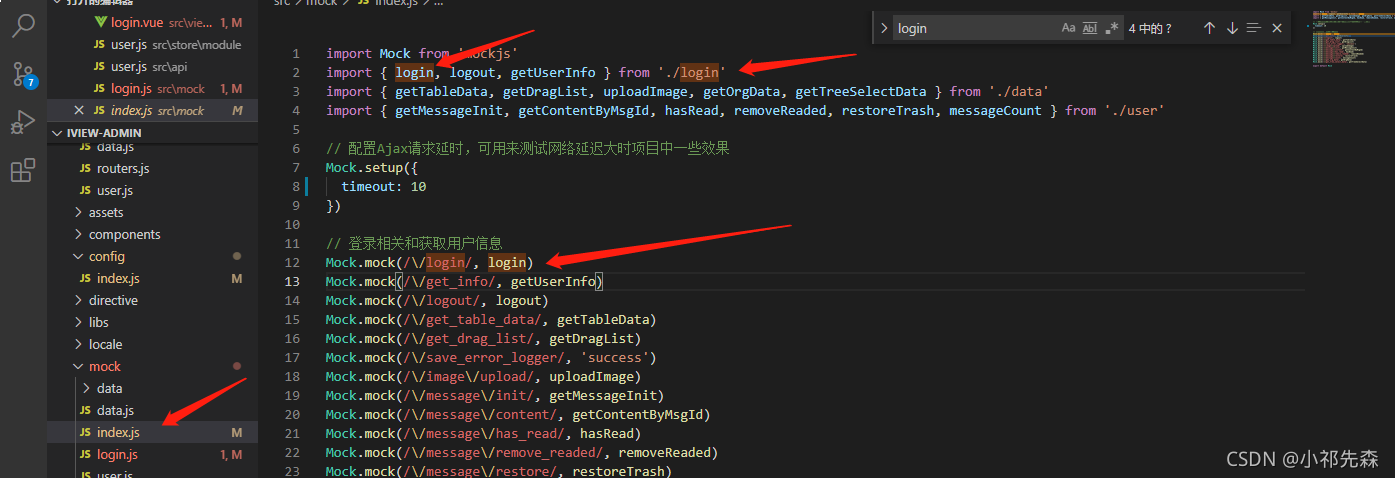Open user.js src\api in open editors
The image size is (1395, 478).
coord(153,66)
